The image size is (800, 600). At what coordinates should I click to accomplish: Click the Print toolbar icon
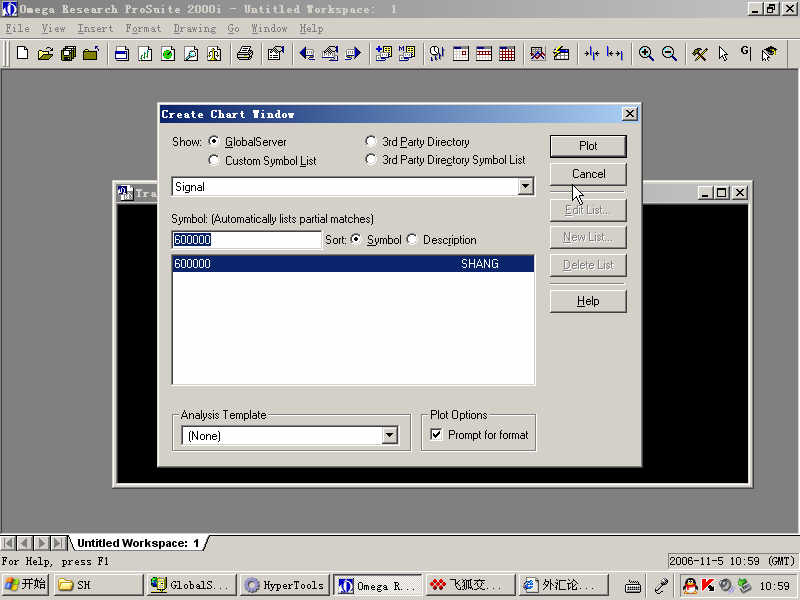point(244,54)
